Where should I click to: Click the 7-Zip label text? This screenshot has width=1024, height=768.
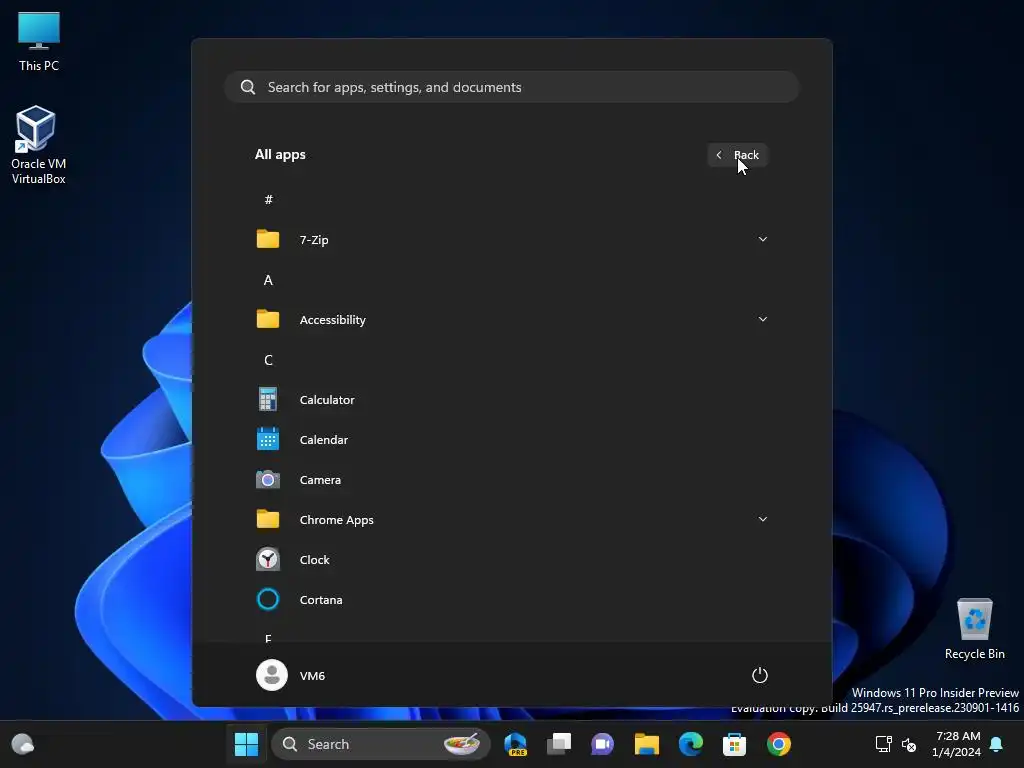pos(313,240)
